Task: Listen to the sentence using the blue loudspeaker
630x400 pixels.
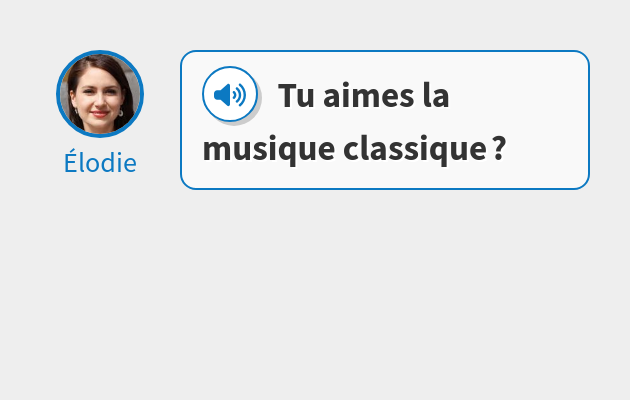Action: pyautogui.click(x=230, y=94)
